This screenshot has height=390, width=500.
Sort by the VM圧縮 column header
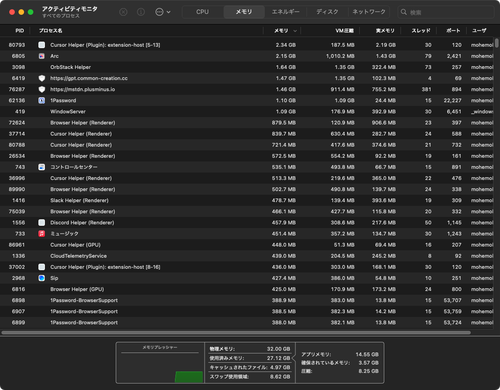coord(344,31)
